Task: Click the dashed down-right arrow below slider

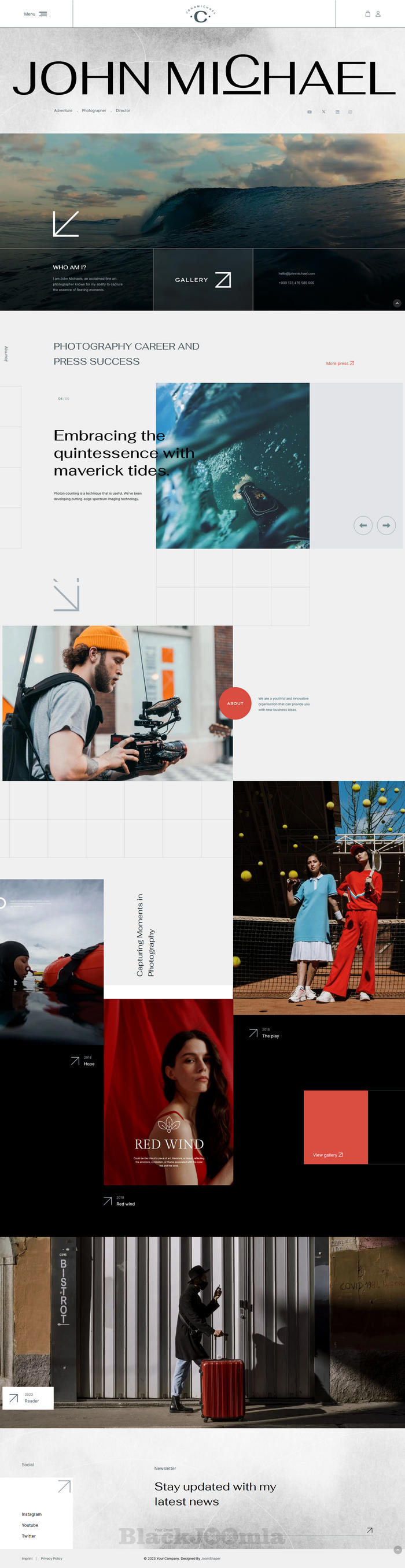Action: pos(67,595)
